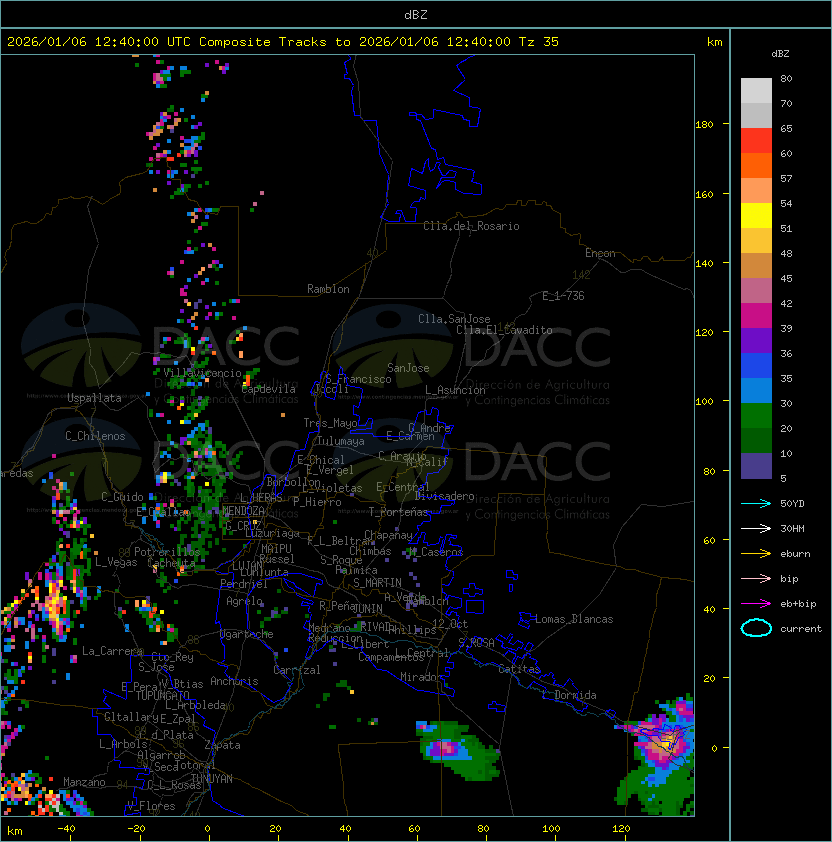
Task: Click the S_MARTIN map label
Action: pyautogui.click(x=377, y=583)
